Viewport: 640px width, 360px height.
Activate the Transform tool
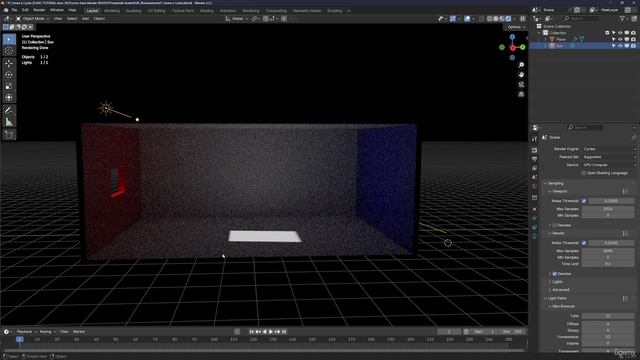(x=9, y=98)
